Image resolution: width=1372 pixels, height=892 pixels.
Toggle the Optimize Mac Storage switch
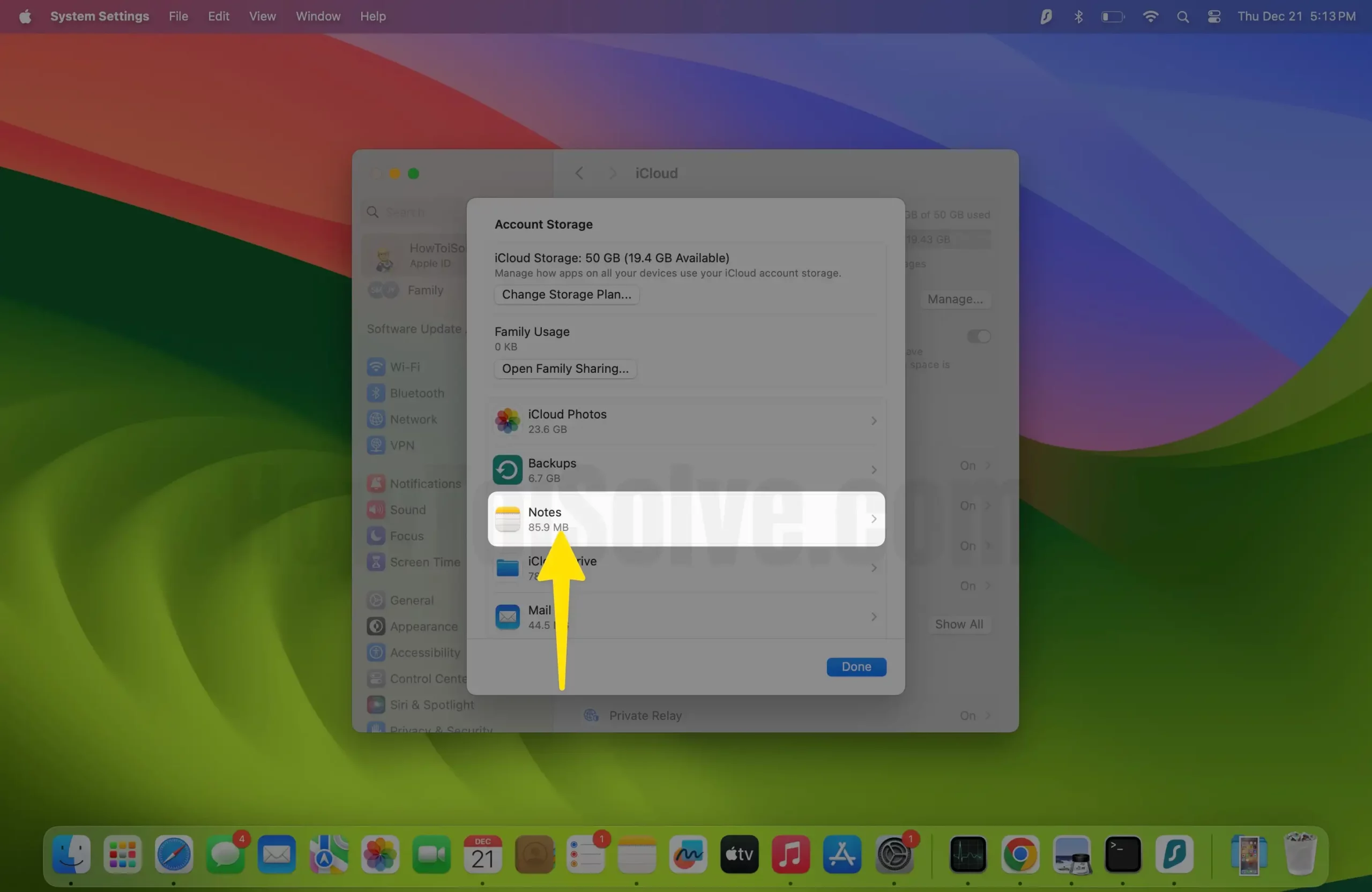(978, 336)
